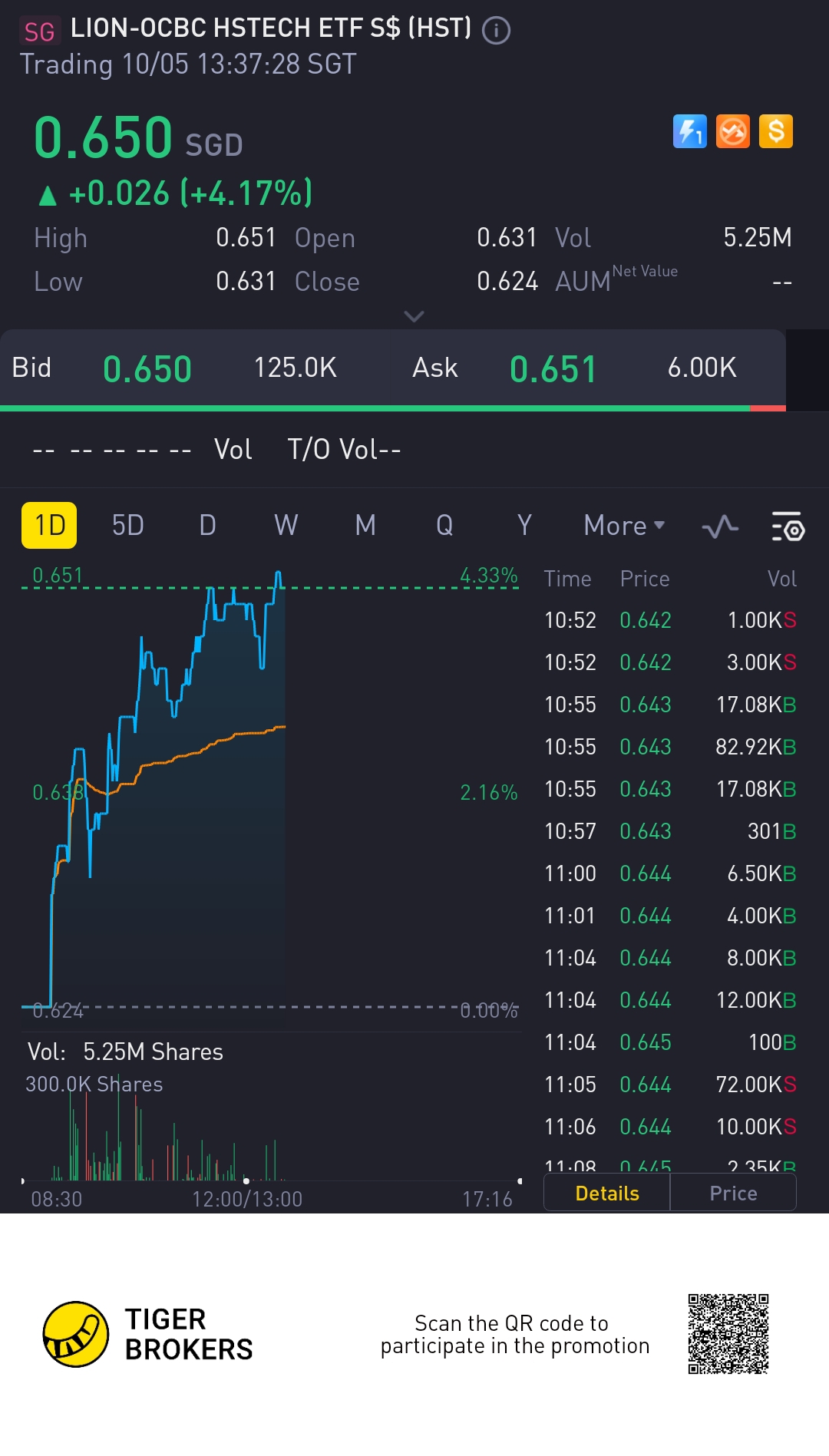
Task: Switch to the M monthly chart tab
Action: tap(365, 526)
